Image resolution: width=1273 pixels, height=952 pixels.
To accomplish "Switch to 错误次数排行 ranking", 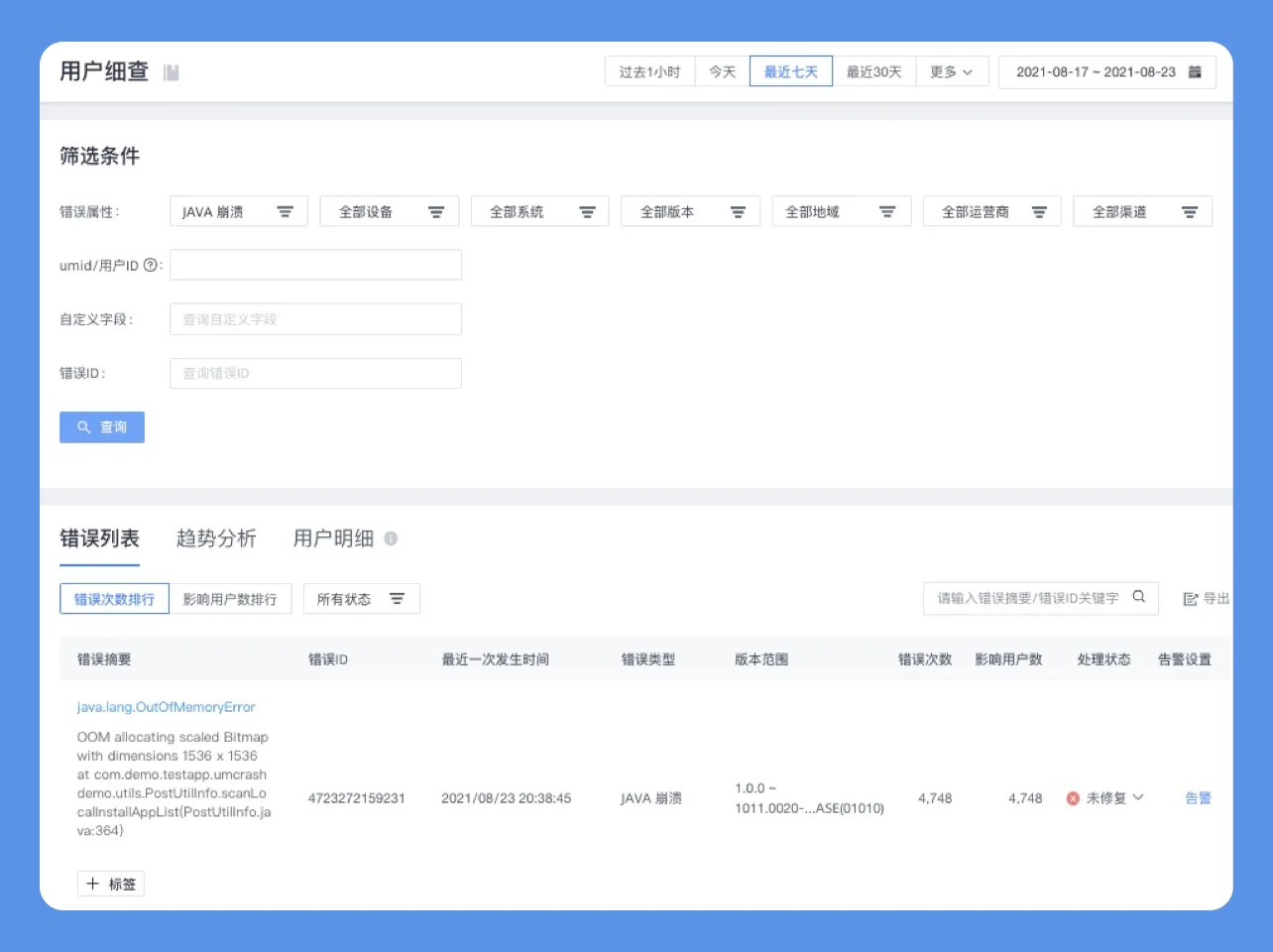I will pyautogui.click(x=114, y=599).
